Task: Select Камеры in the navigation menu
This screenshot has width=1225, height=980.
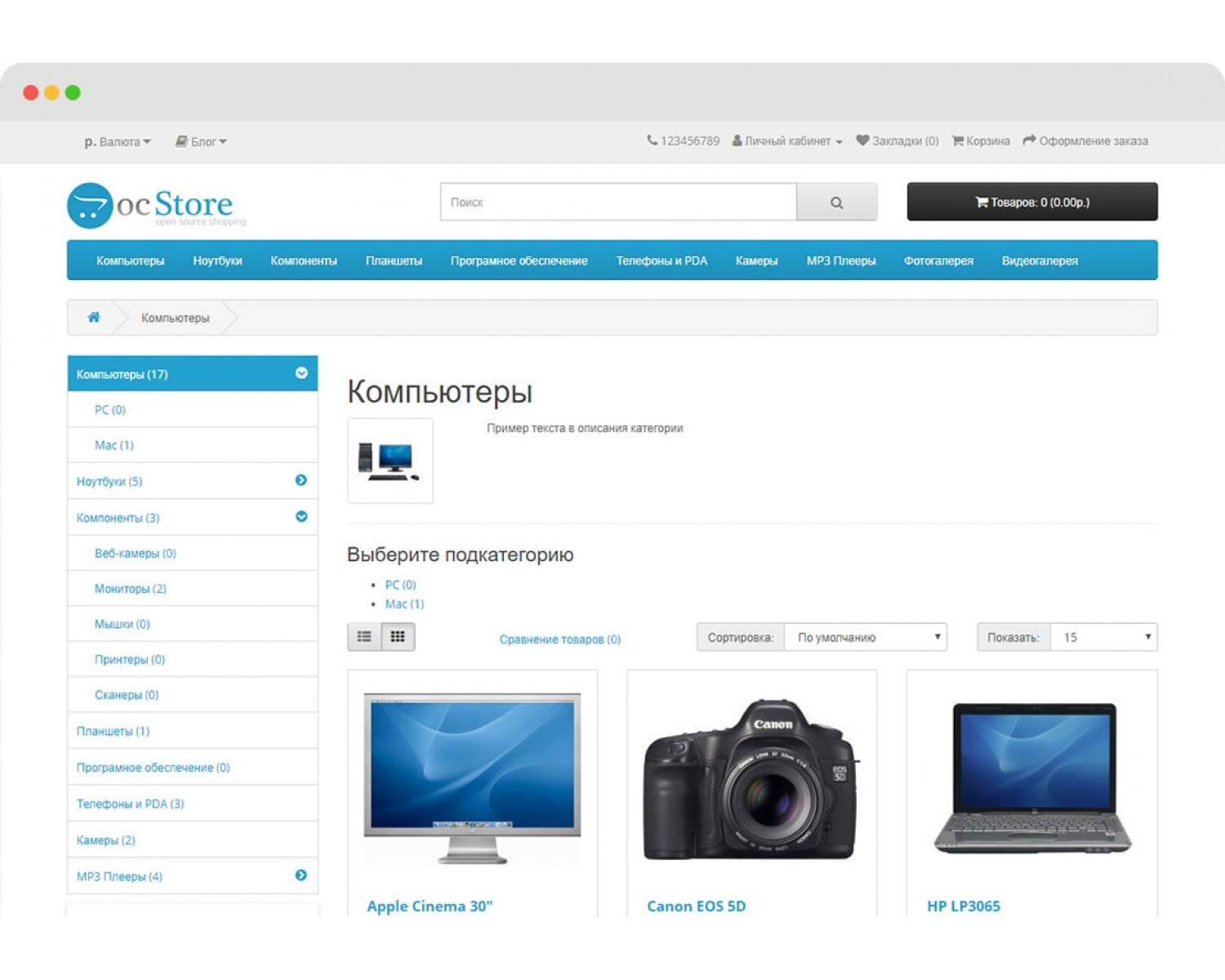Action: (755, 260)
